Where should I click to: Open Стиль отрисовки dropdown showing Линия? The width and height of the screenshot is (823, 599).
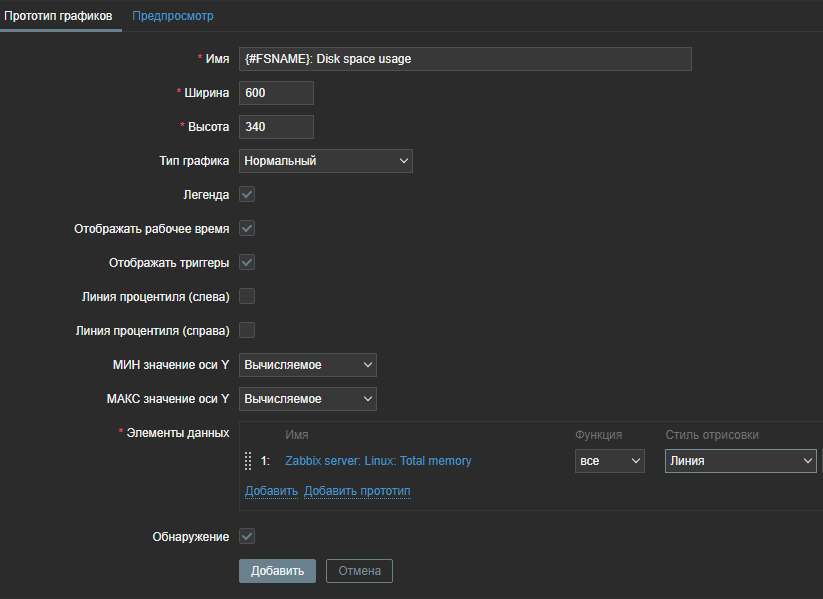click(x=740, y=461)
